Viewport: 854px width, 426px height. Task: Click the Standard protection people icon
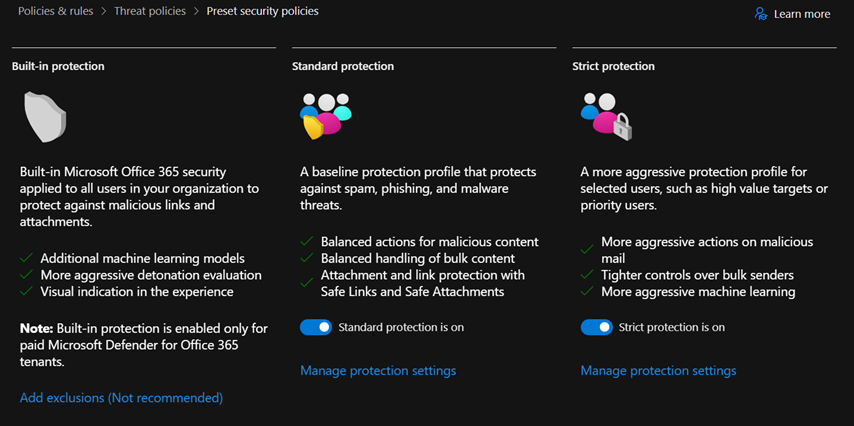click(325, 116)
